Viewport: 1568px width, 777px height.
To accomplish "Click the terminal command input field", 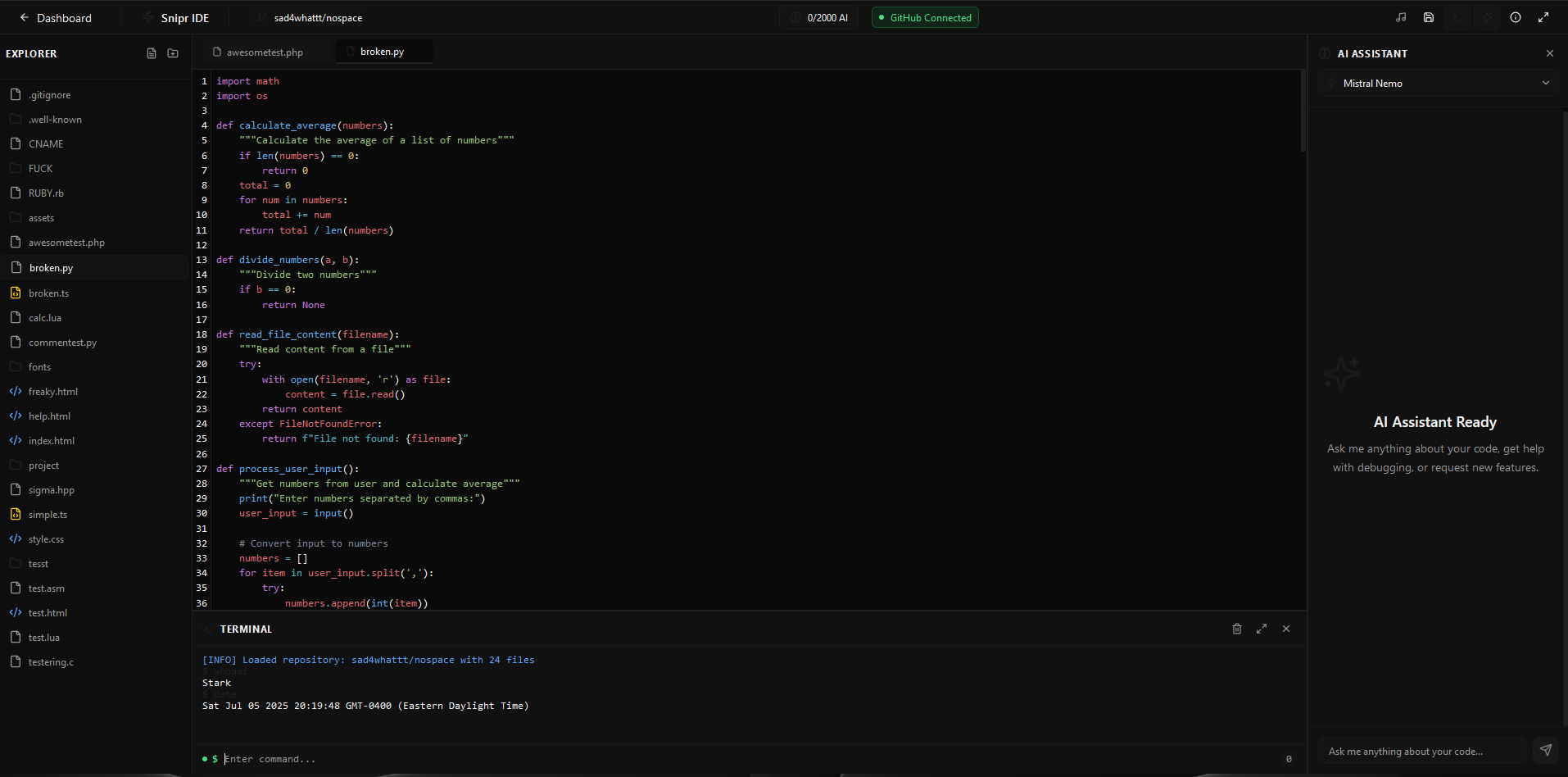I will pos(750,759).
